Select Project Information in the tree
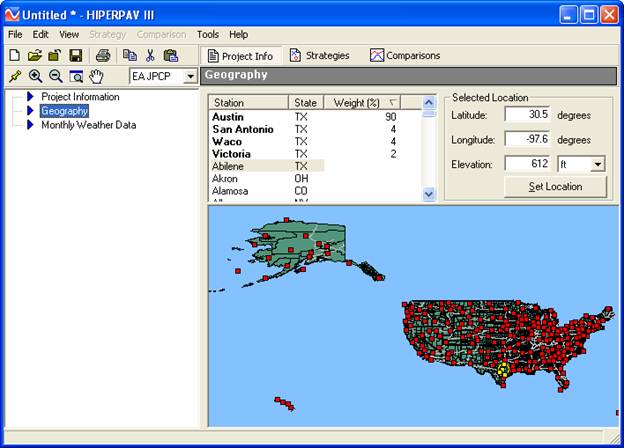This screenshot has height=448, width=624. (80, 97)
